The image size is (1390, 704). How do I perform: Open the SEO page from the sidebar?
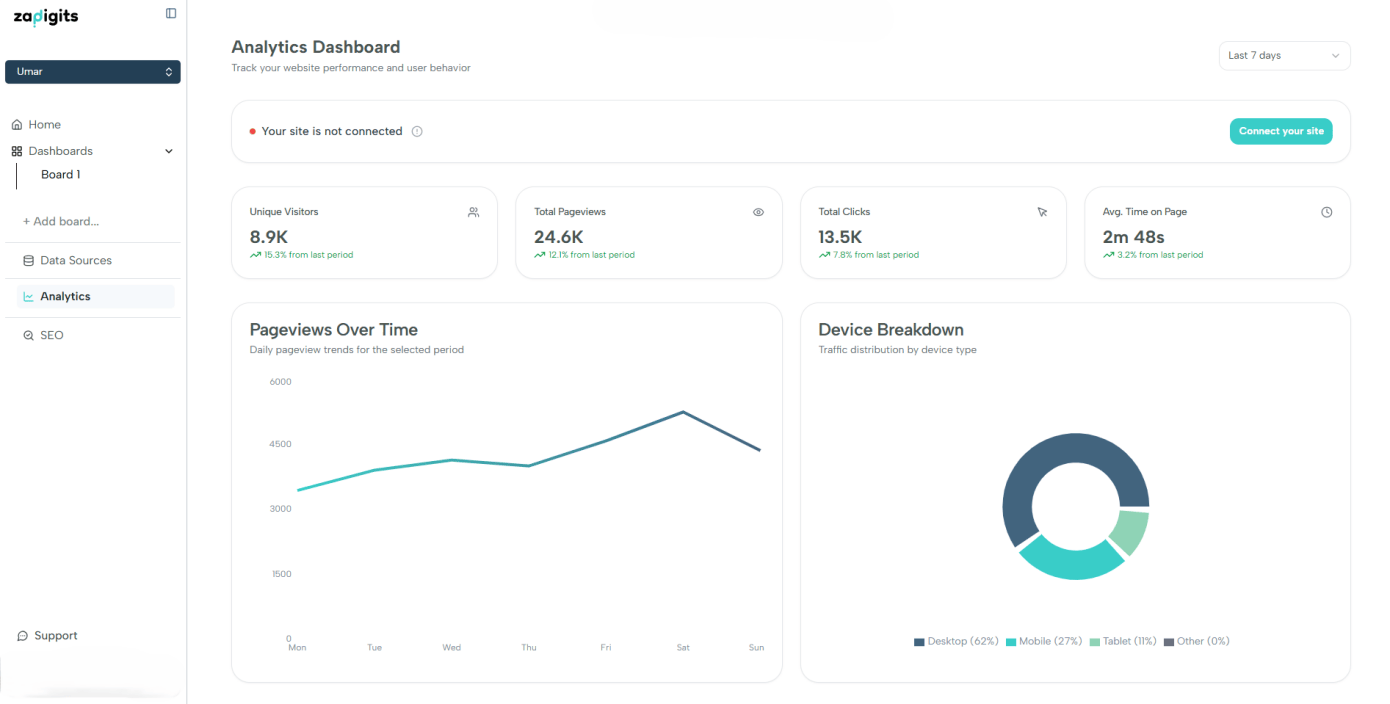tap(51, 336)
